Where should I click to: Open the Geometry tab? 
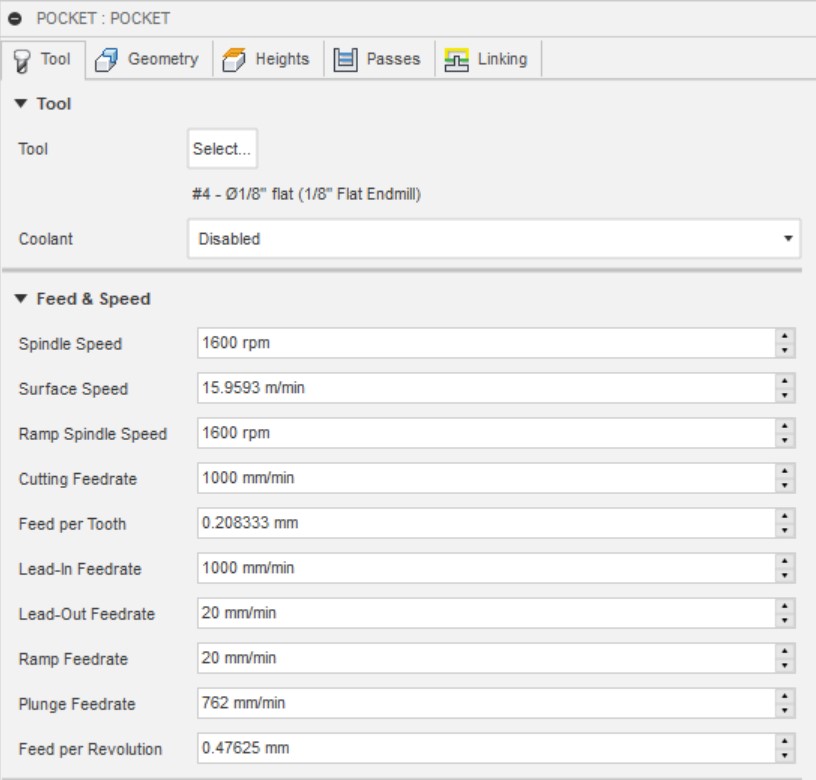(149, 59)
